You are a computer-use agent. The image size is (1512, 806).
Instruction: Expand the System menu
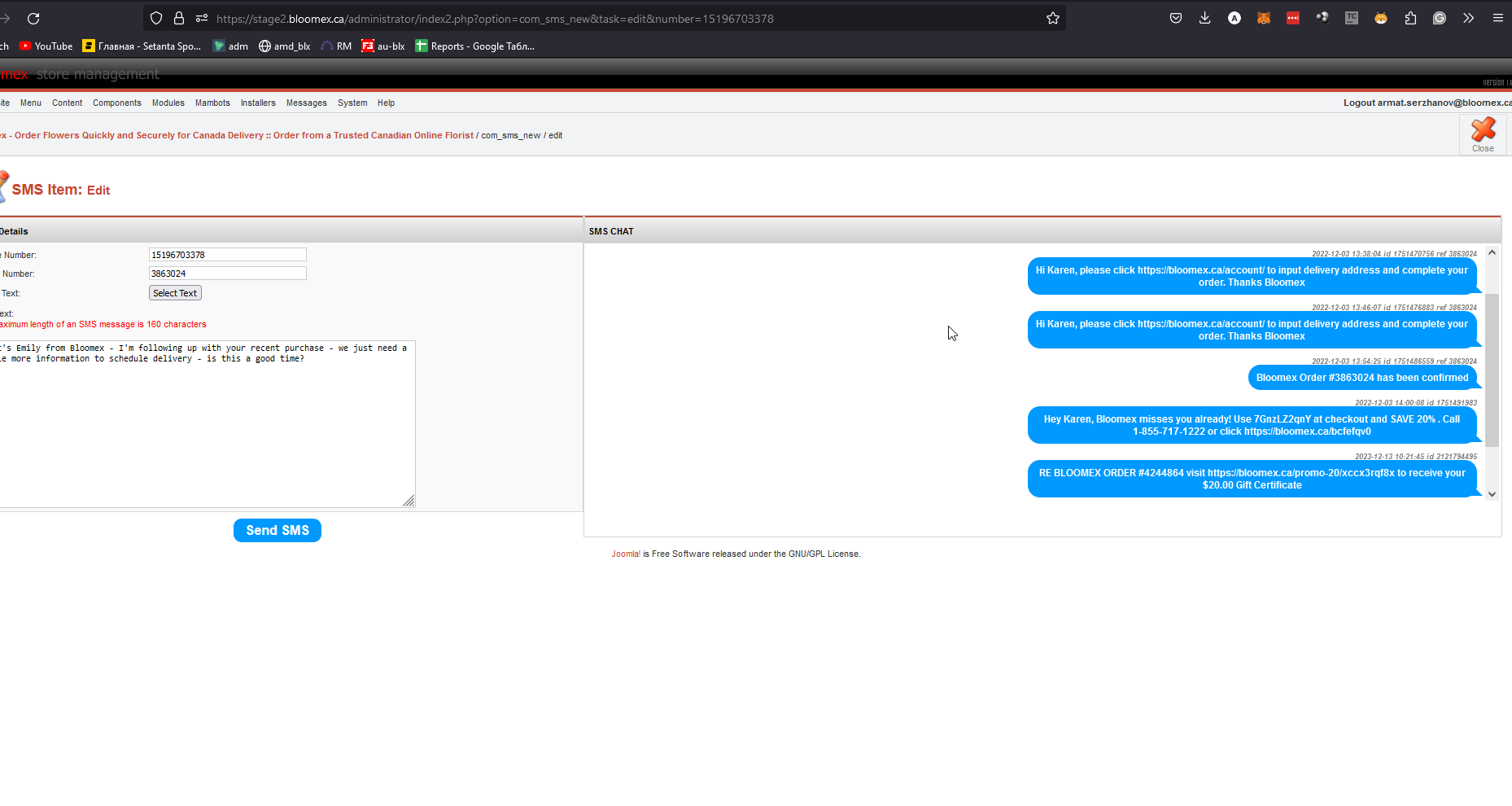(x=352, y=103)
